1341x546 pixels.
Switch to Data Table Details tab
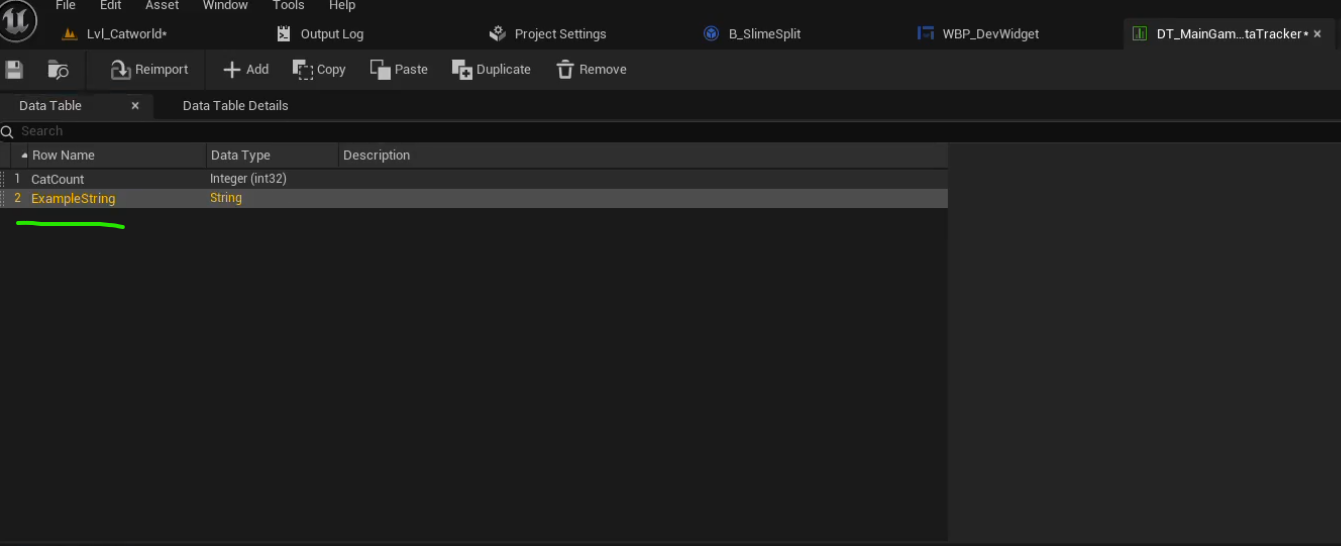pos(235,106)
